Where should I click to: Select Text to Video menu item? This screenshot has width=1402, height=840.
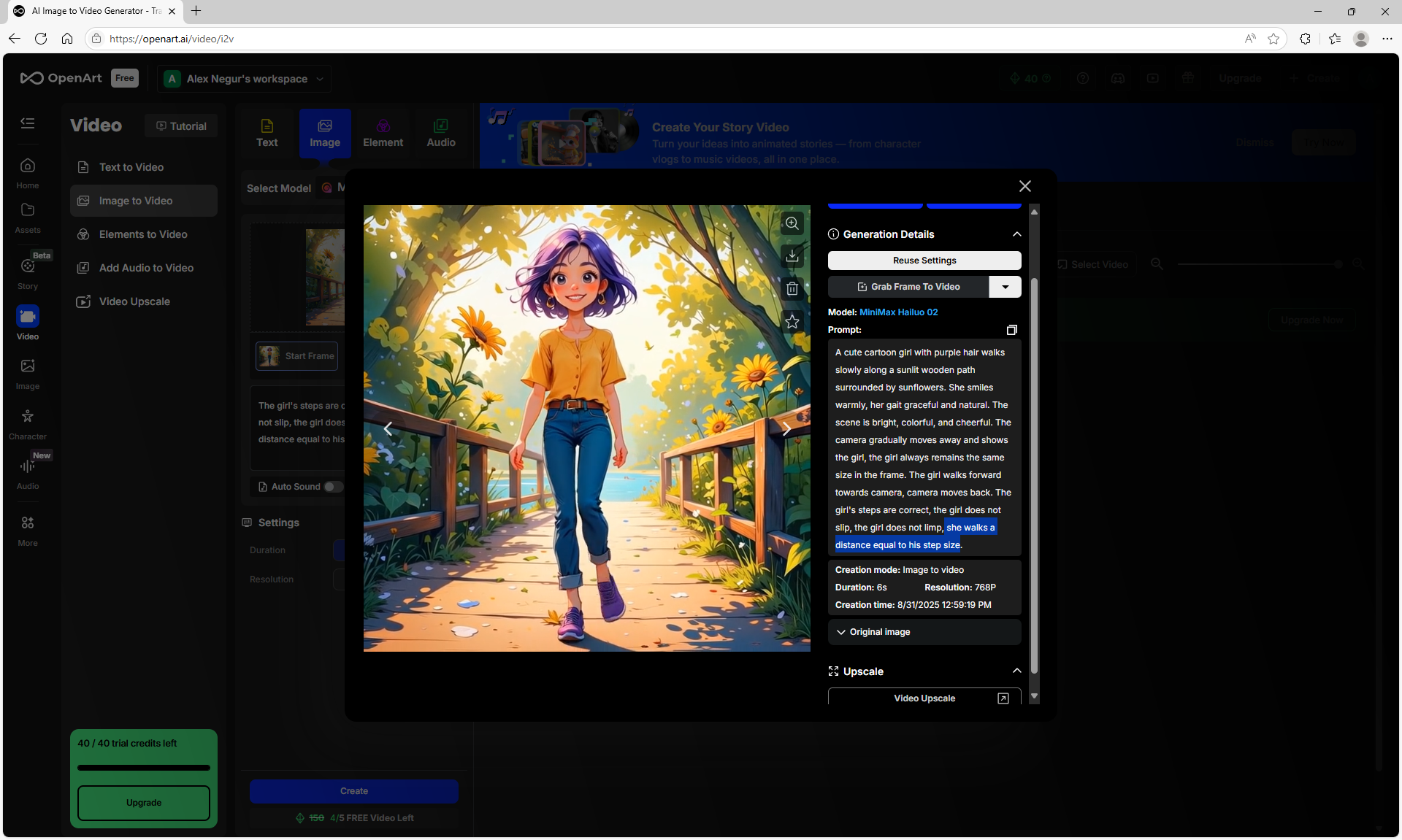tap(131, 167)
